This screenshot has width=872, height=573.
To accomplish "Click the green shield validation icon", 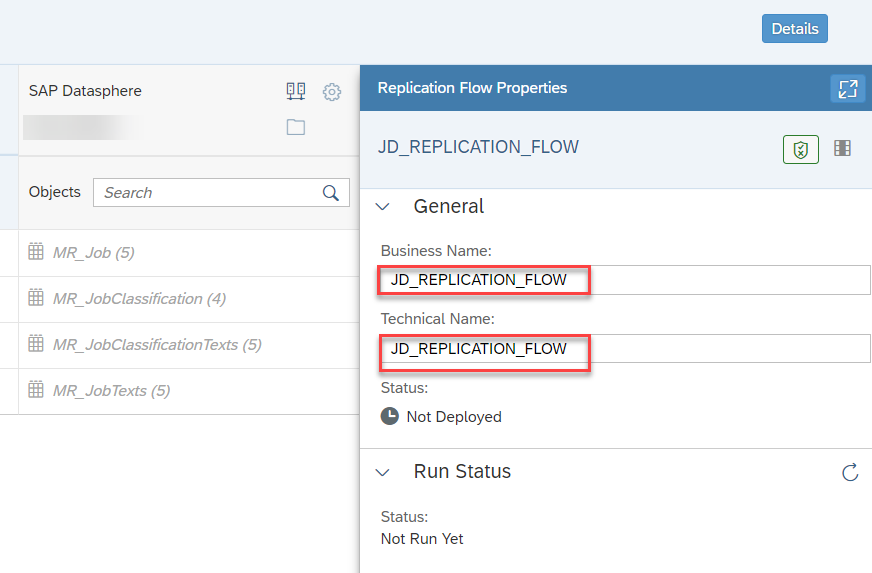I will (801, 149).
